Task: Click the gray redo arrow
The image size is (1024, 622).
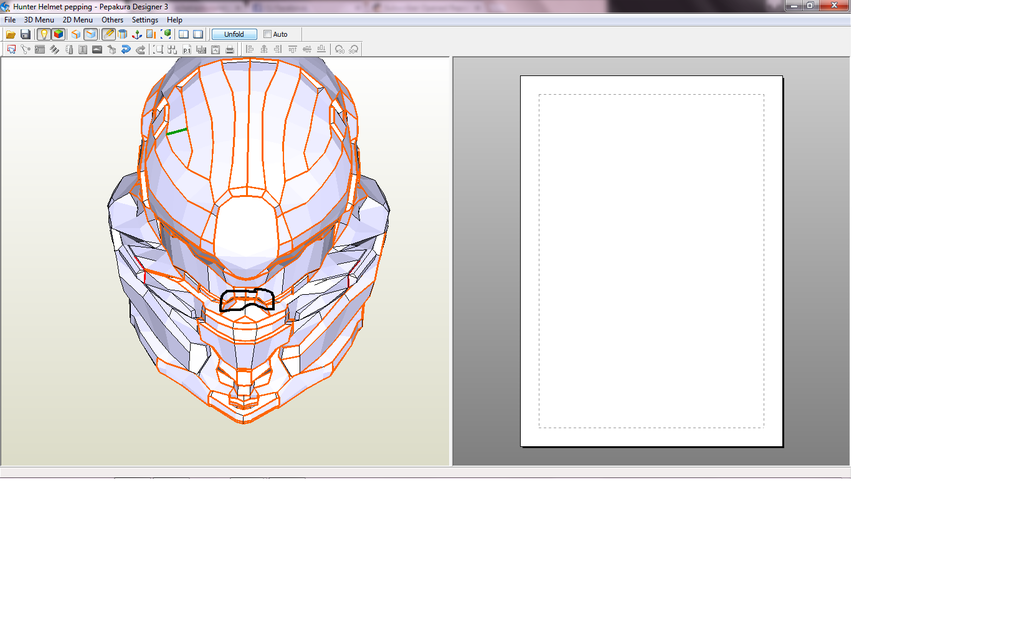Action: click(x=140, y=50)
